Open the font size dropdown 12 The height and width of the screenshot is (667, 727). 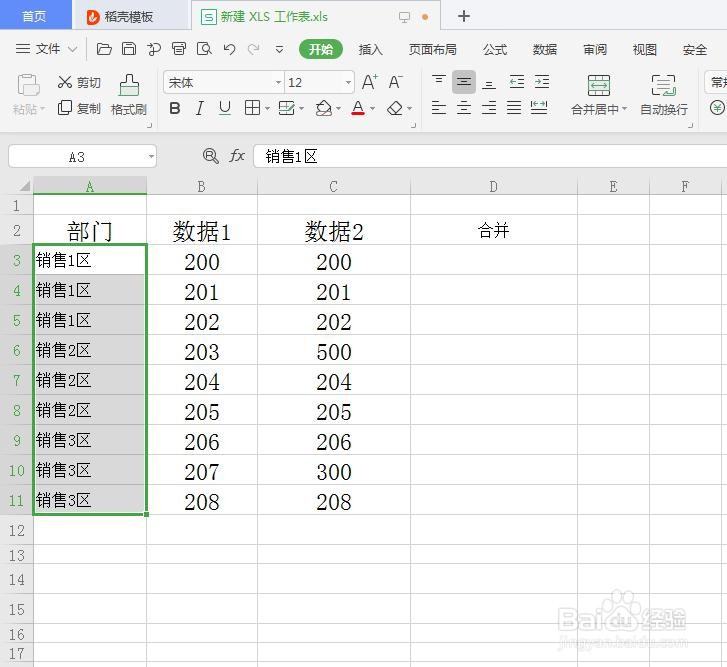348,83
